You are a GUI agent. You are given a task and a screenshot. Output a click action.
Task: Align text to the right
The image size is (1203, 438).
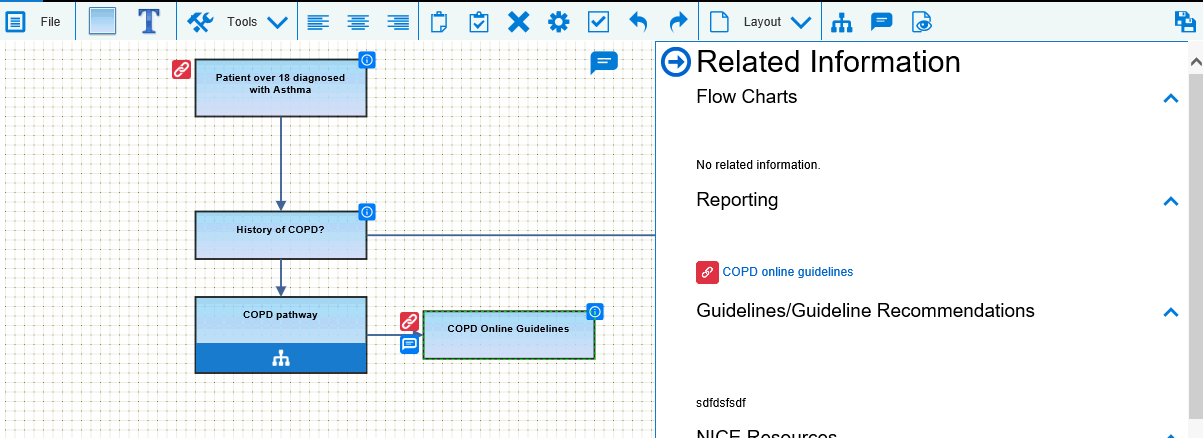(398, 22)
